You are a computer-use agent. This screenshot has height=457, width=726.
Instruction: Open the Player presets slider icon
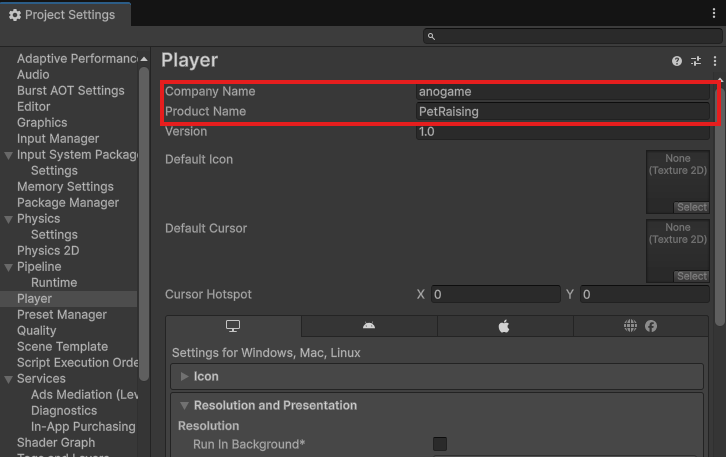pyautogui.click(x=696, y=61)
